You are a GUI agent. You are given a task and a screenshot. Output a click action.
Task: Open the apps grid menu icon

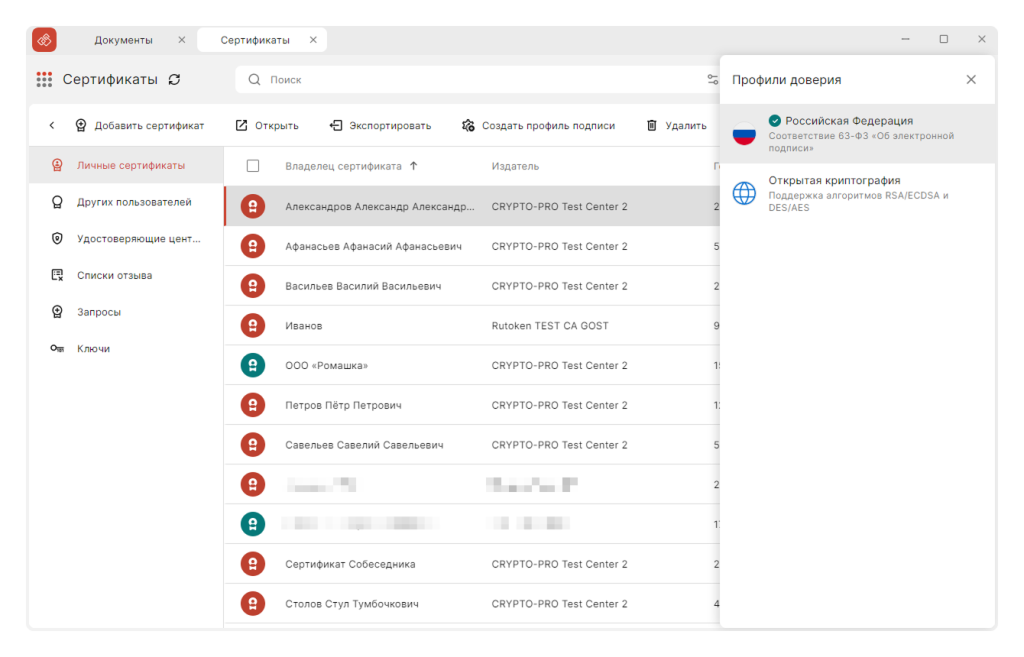tap(44, 80)
